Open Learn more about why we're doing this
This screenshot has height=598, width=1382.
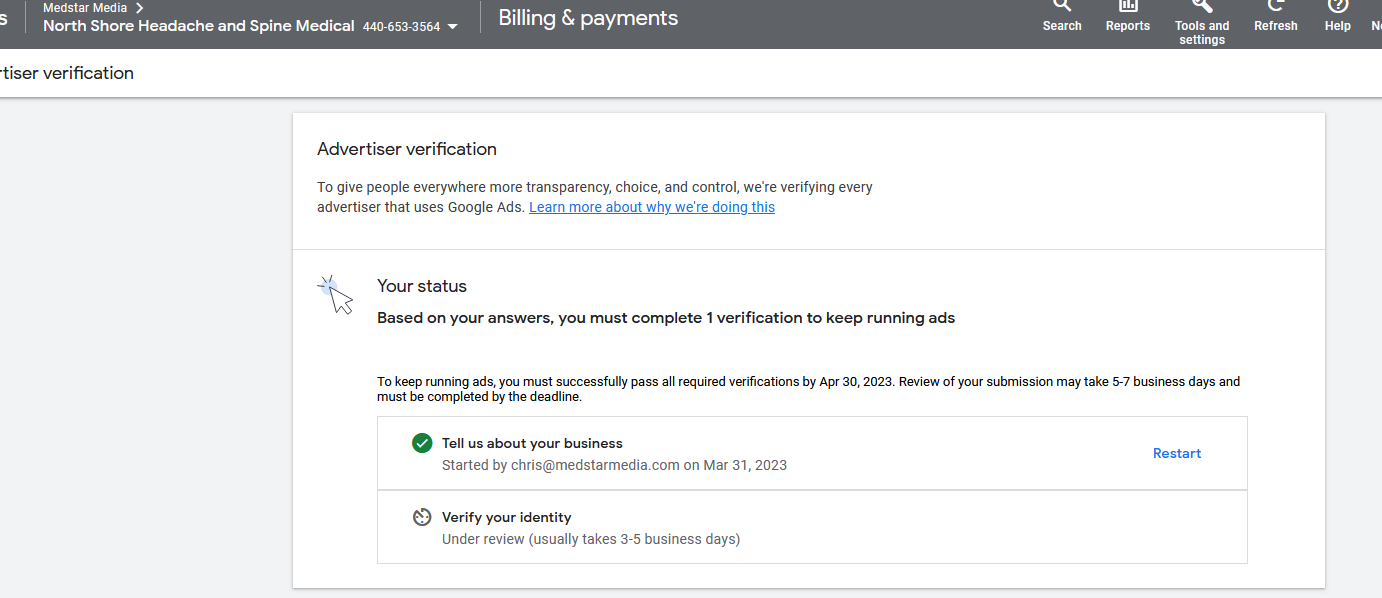click(x=652, y=207)
